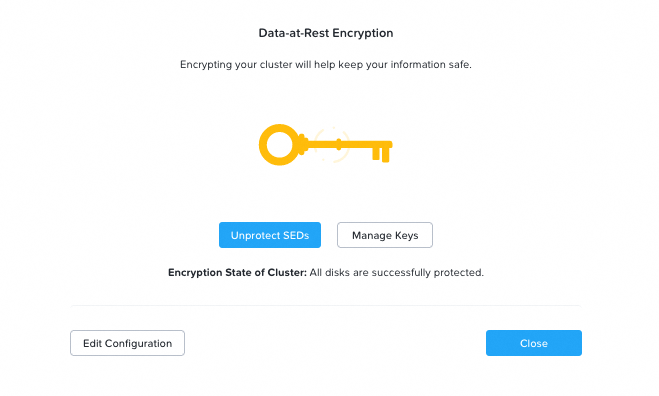This screenshot has height=396, width=659.
Task: Dismiss the dialog with the blue Close button
Action: point(534,343)
